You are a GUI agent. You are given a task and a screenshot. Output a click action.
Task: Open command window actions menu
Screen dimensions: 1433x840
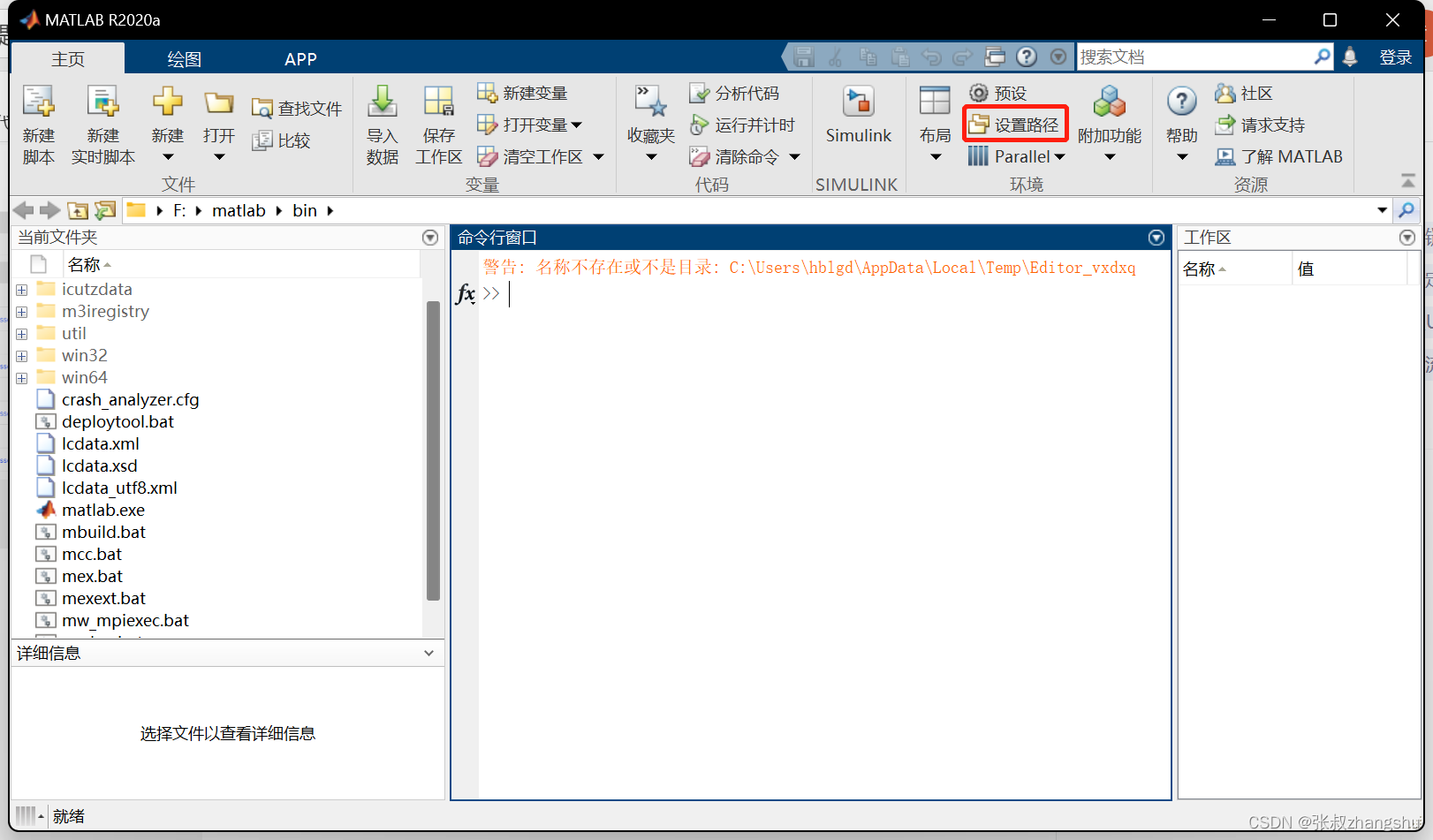coord(1156,238)
